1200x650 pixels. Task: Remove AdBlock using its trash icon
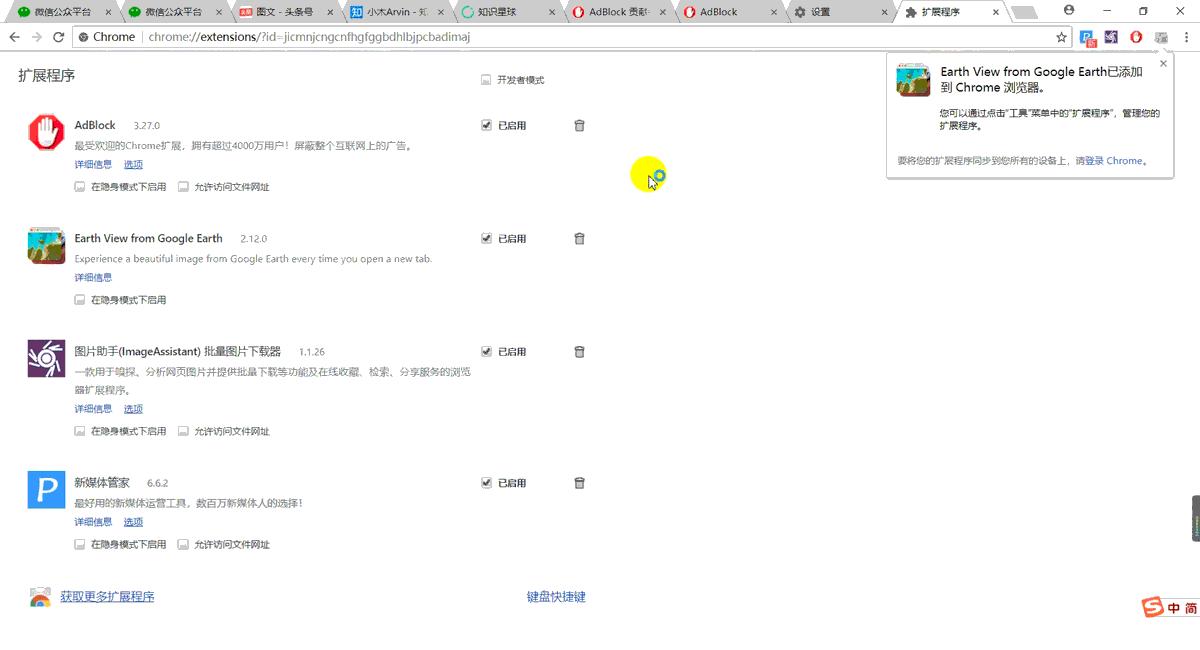click(579, 126)
